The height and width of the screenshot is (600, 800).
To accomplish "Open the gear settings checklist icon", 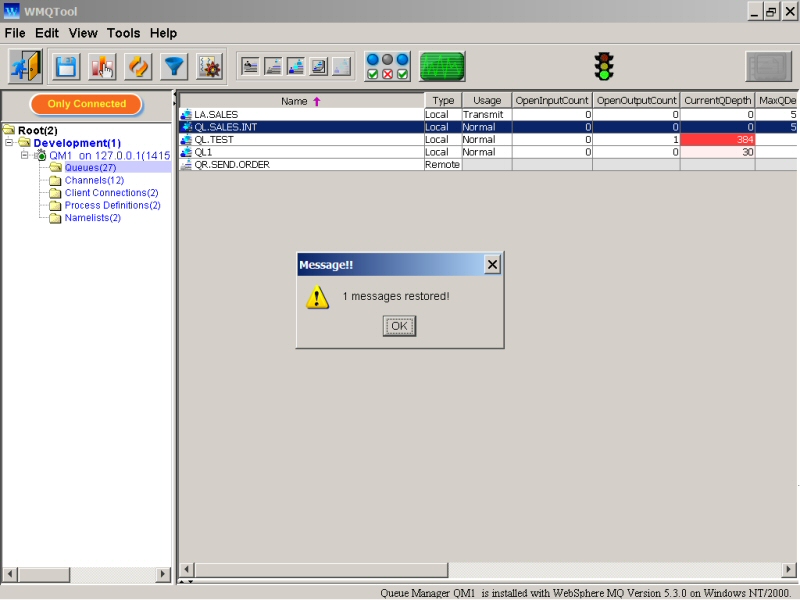I will click(210, 67).
